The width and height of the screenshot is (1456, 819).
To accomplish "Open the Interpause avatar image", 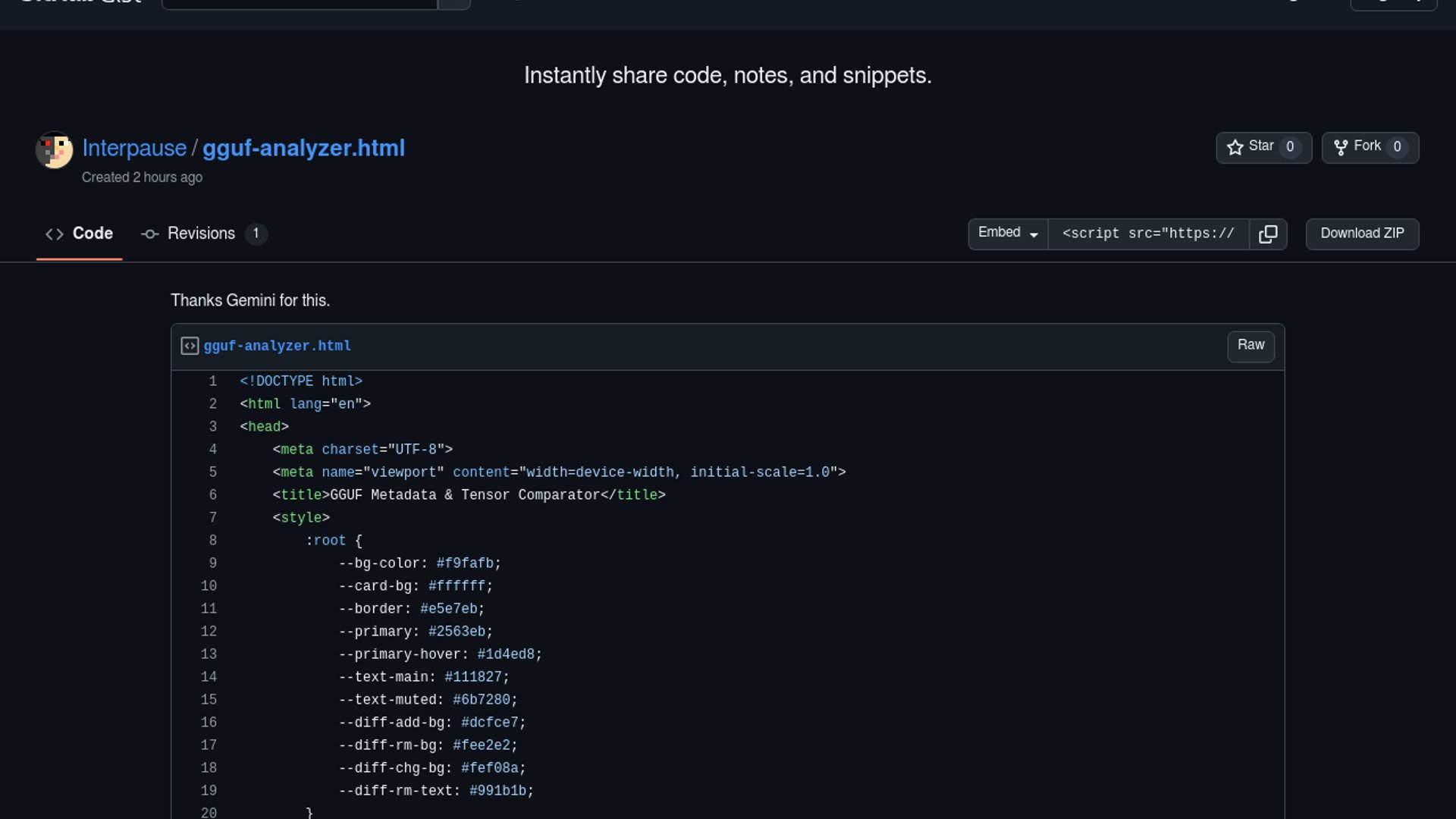I will click(x=55, y=150).
